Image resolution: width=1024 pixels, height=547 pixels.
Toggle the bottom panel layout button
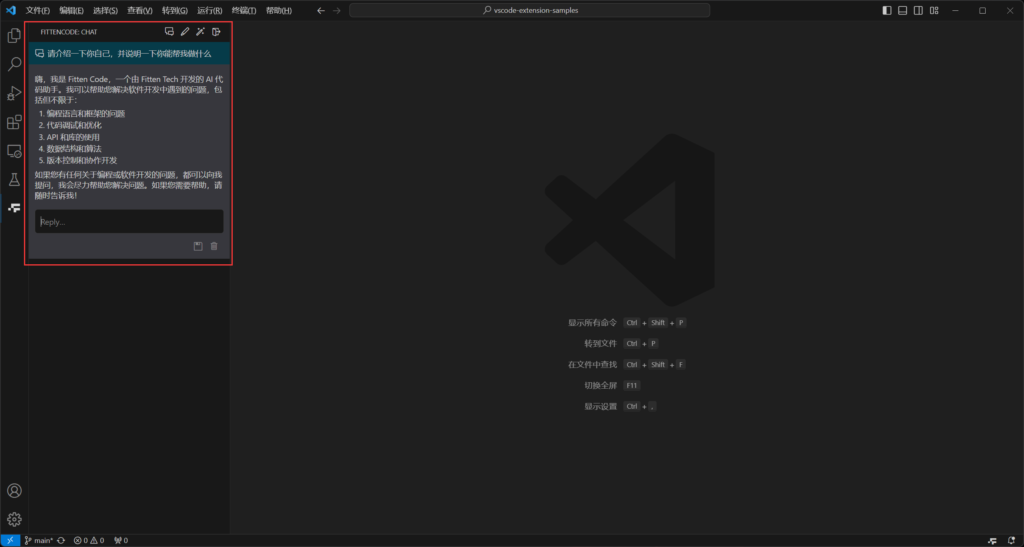(903, 10)
